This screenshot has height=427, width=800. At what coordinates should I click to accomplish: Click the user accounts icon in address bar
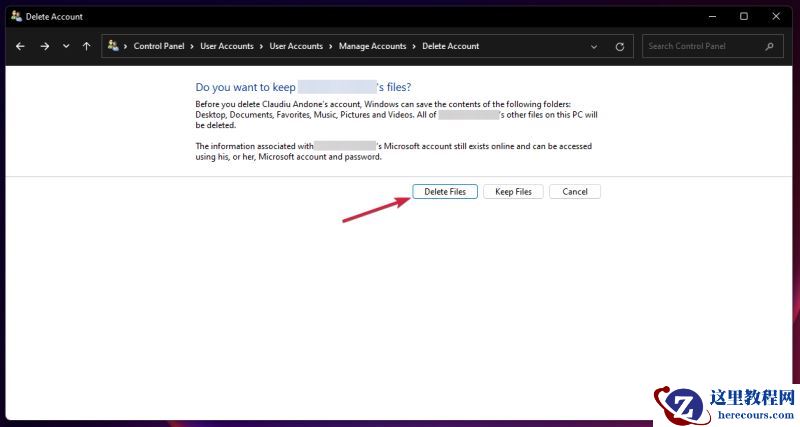113,46
